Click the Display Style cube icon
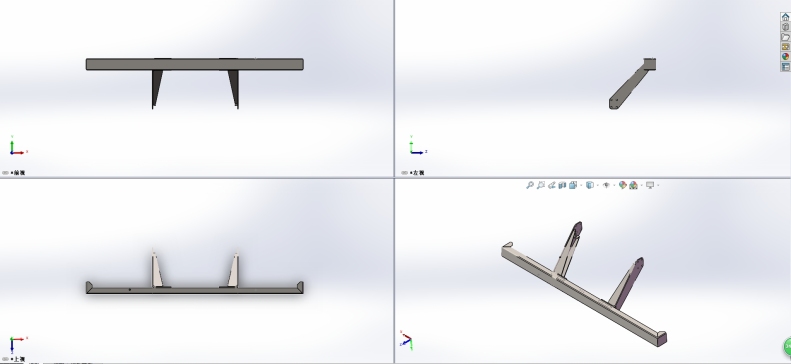This screenshot has height=364, width=791. [x=590, y=185]
